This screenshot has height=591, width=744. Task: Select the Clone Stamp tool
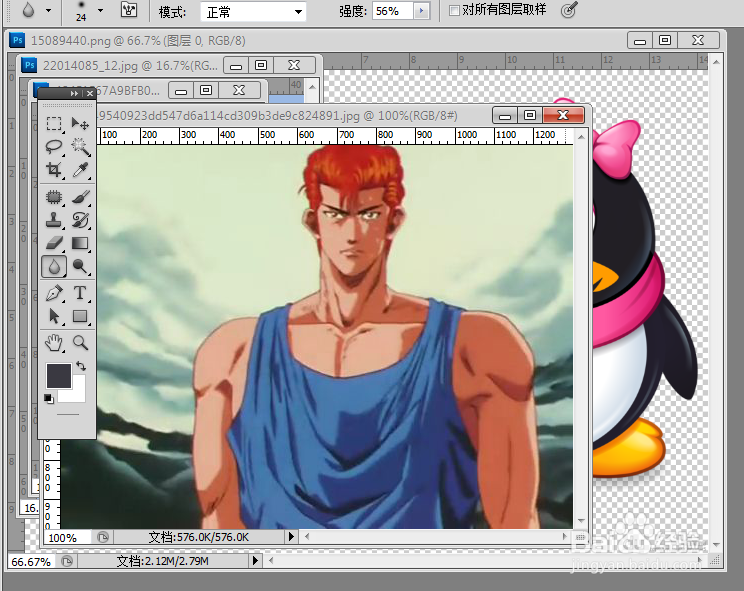coord(54,220)
